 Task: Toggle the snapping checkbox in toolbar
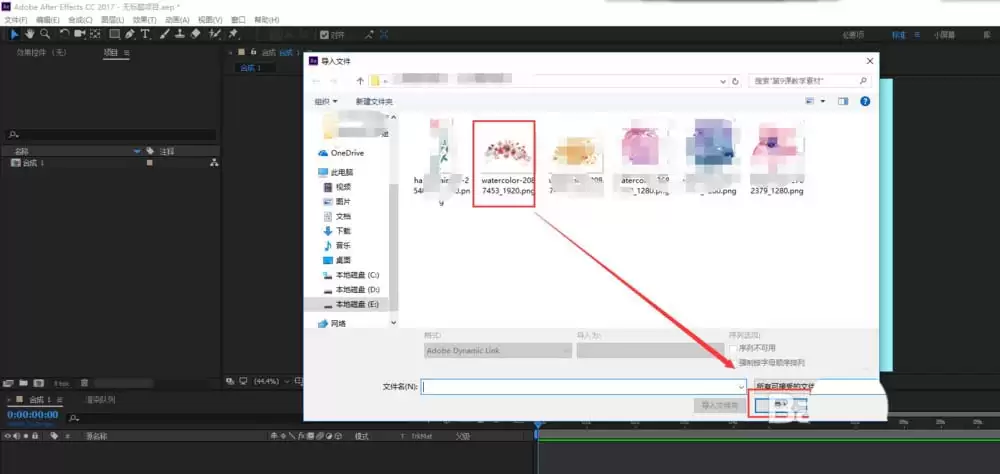(x=325, y=35)
